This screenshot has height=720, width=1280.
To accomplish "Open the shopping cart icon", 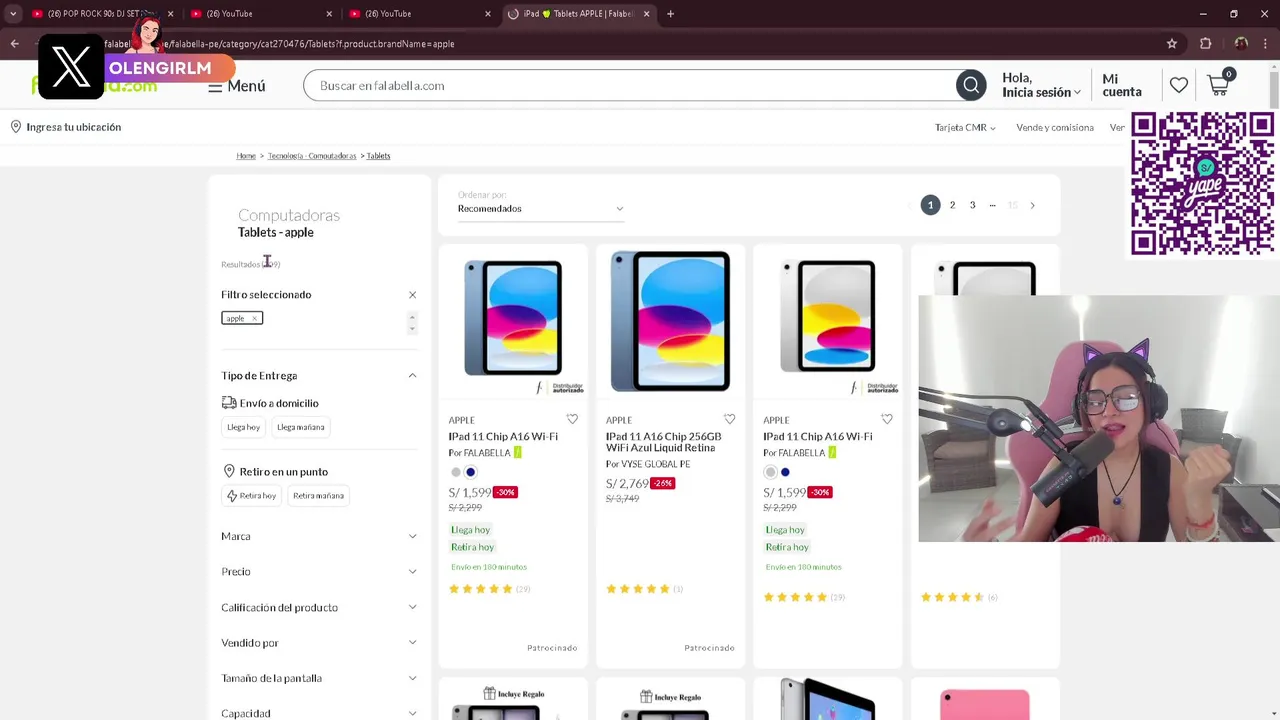I will tap(1219, 85).
